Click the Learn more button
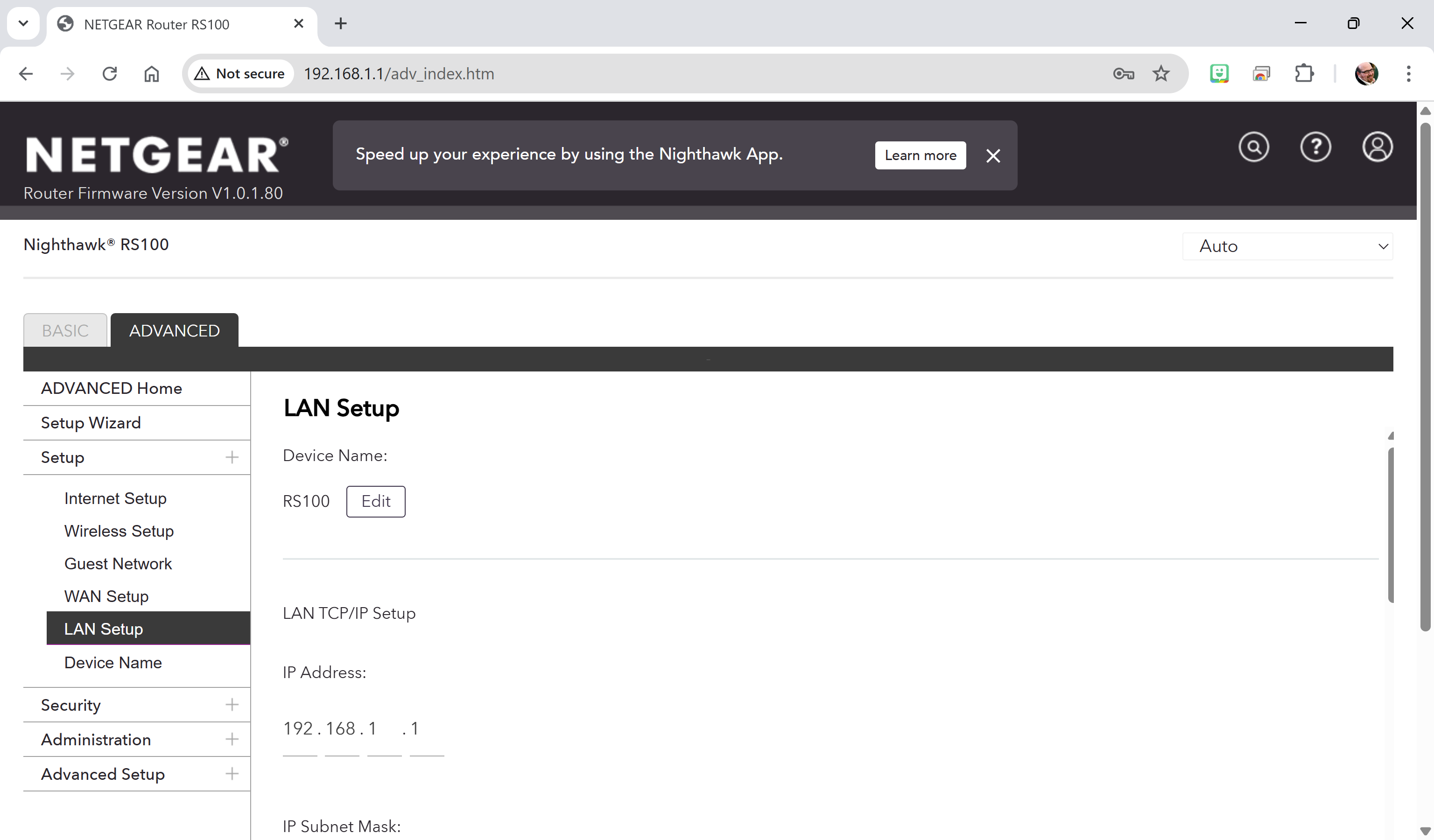Viewport: 1434px width, 840px height. 920,155
